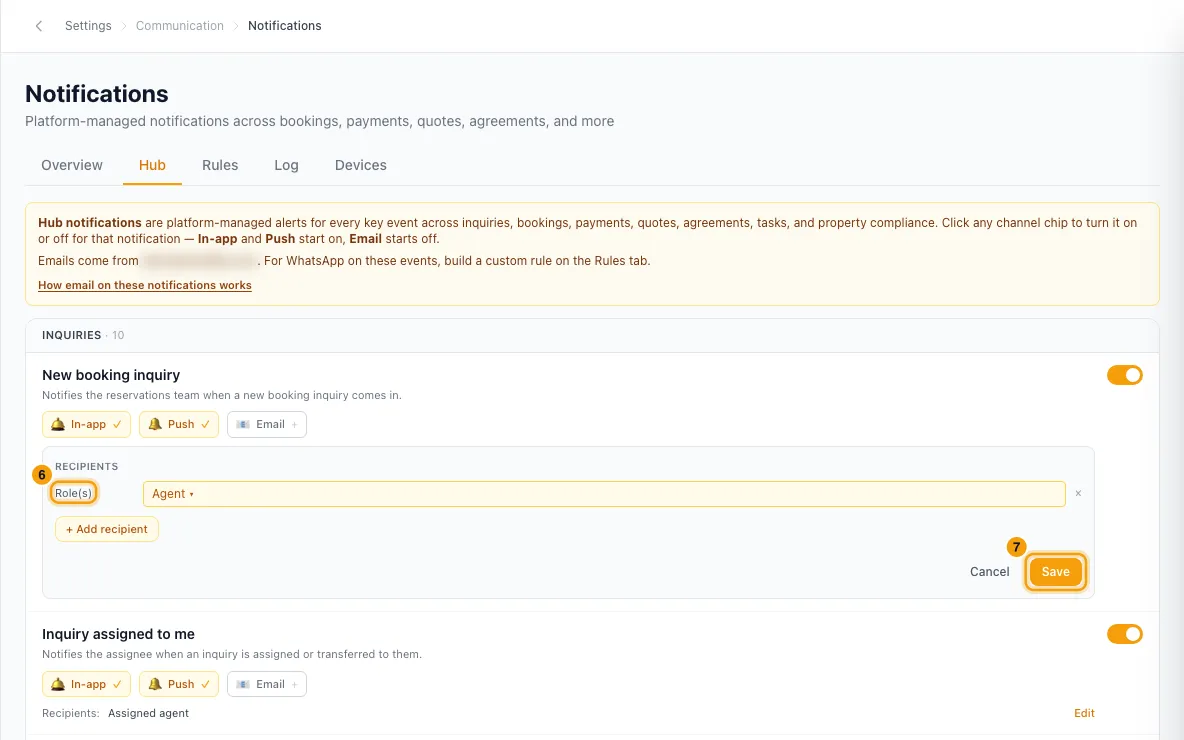Turn off Push chip for New booking inquiry
Viewport: 1184px width, 740px height.
point(179,424)
